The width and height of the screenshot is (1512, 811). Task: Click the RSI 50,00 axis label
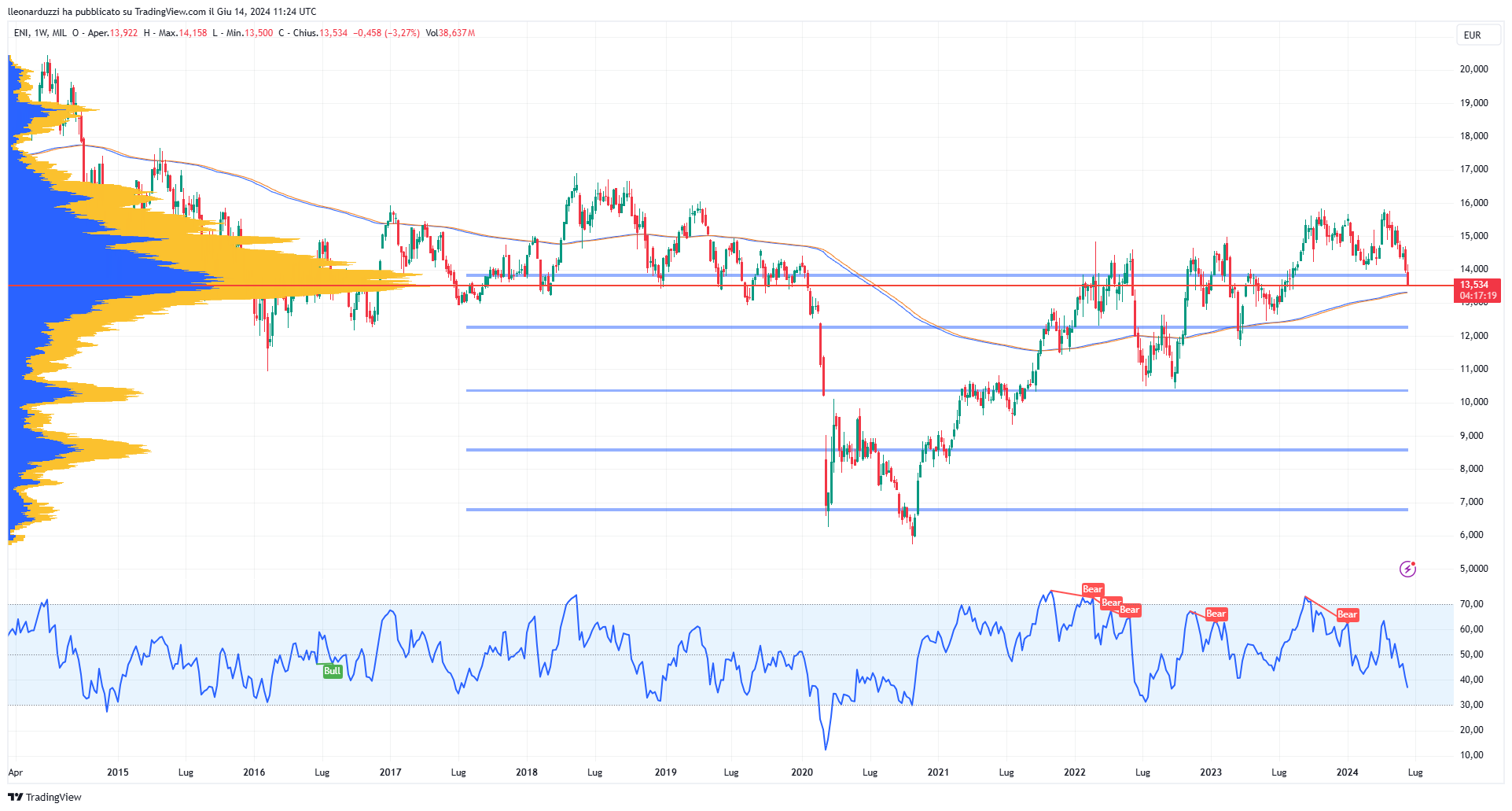1472,654
